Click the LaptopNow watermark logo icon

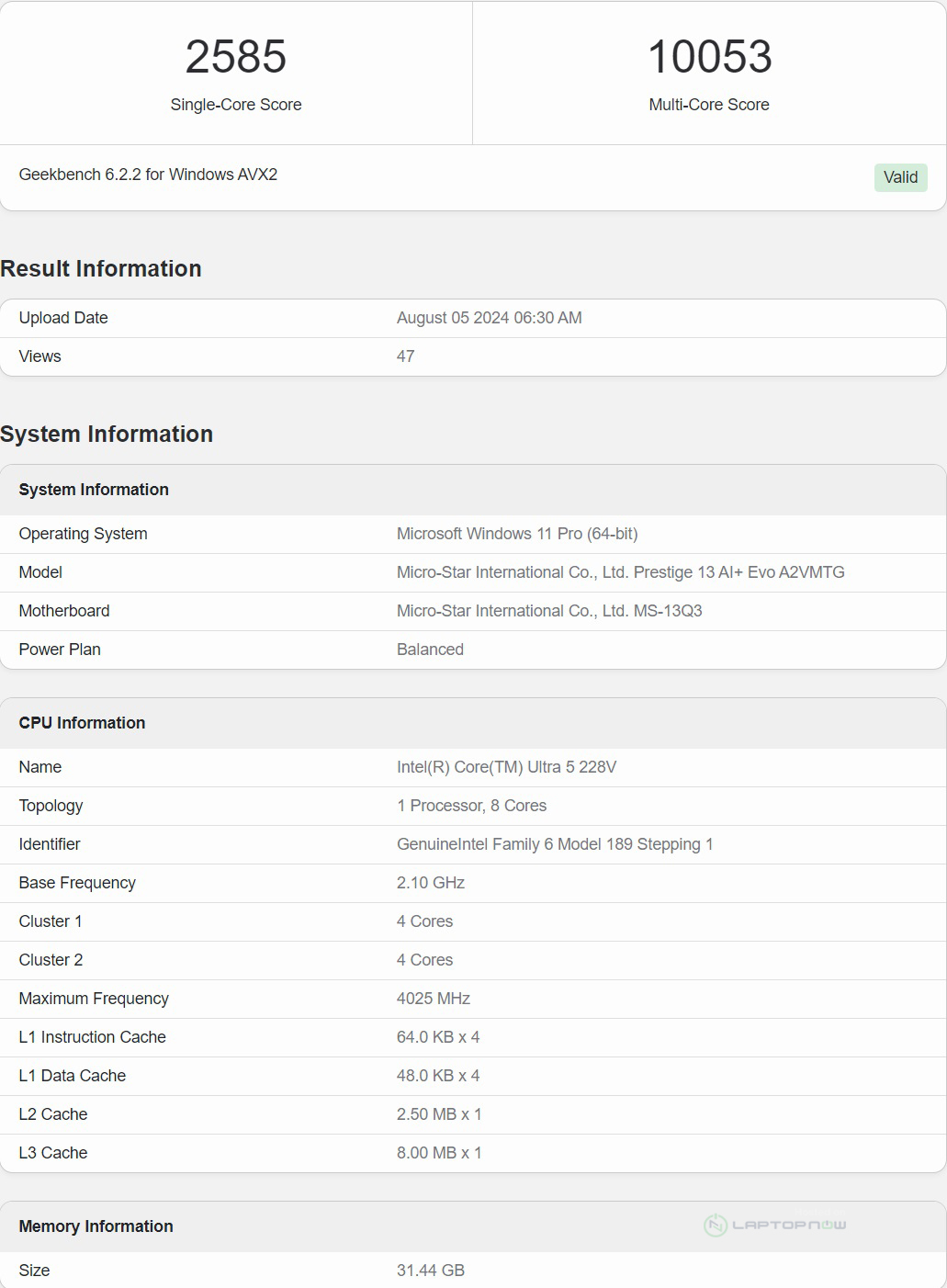click(x=716, y=1225)
